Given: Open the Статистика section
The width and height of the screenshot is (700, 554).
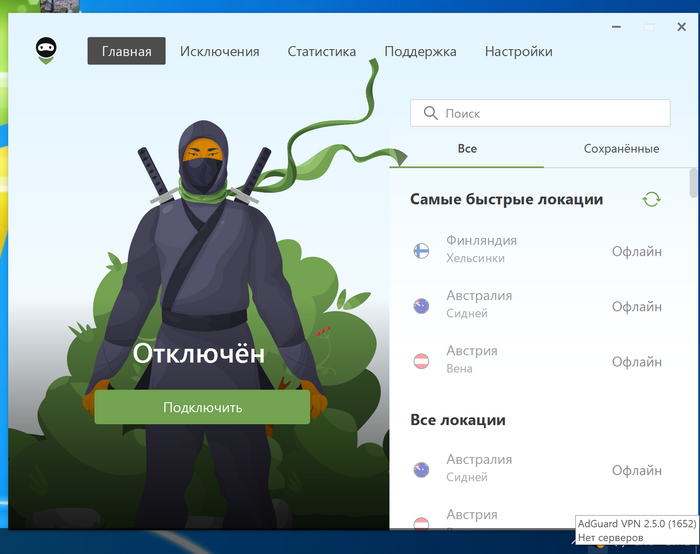Looking at the screenshot, I should pos(321,51).
